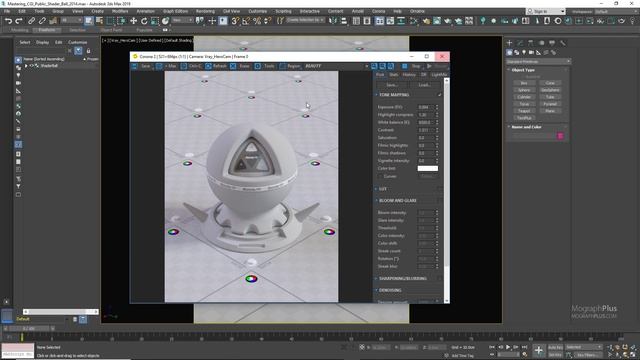
Task: Click the Exposure (EV) value field
Action: tap(425, 107)
